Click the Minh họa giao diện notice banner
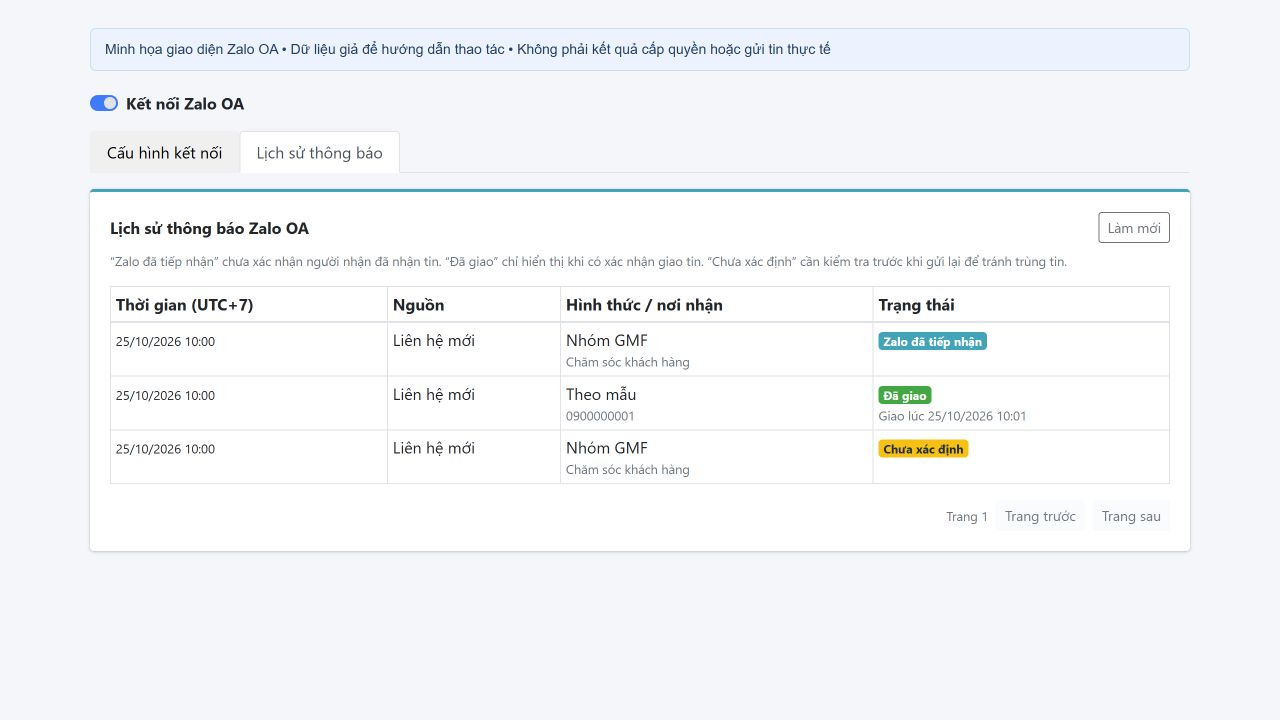The height and width of the screenshot is (720, 1280). pyautogui.click(x=640, y=49)
